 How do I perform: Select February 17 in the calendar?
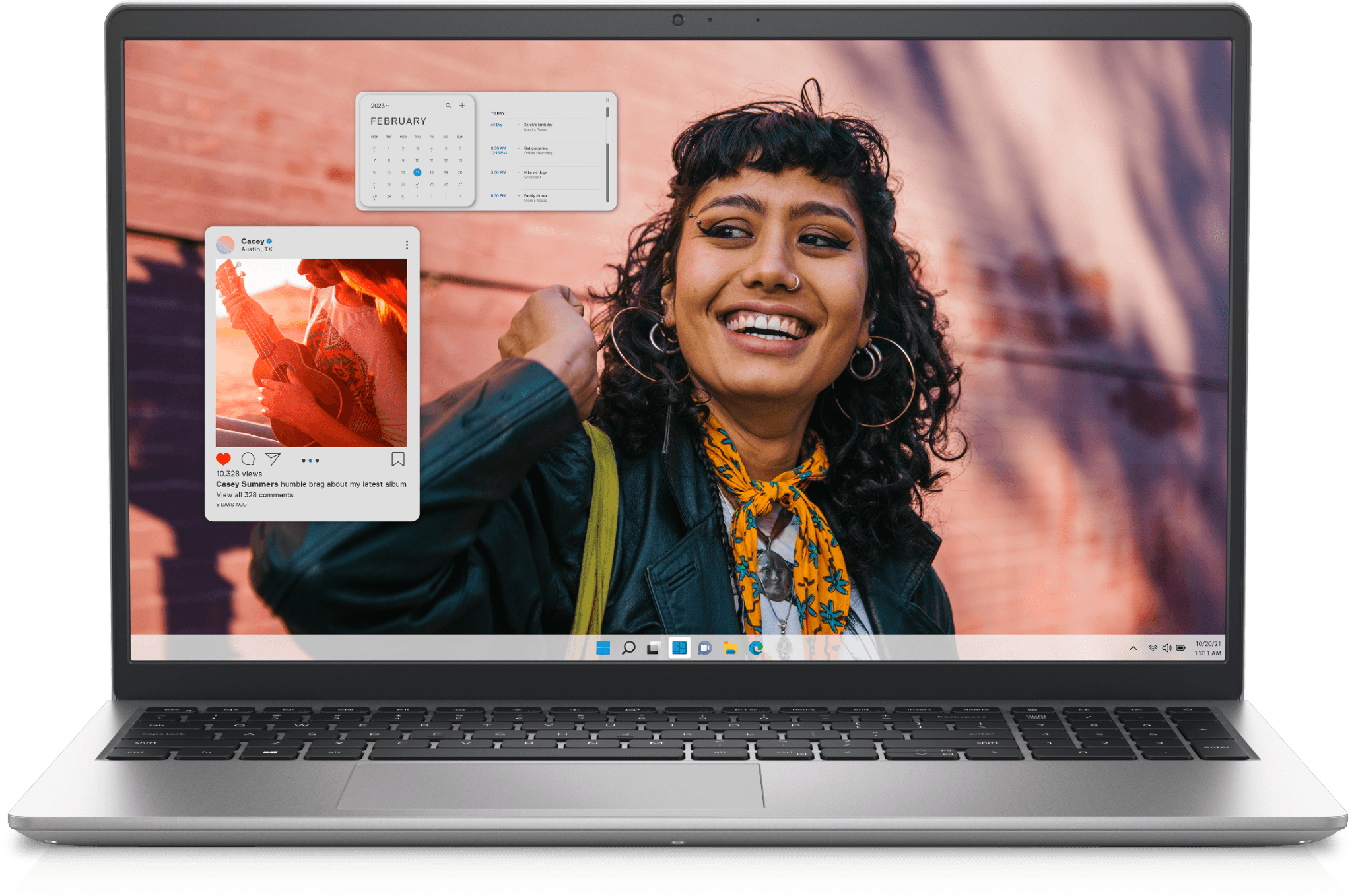(417, 172)
